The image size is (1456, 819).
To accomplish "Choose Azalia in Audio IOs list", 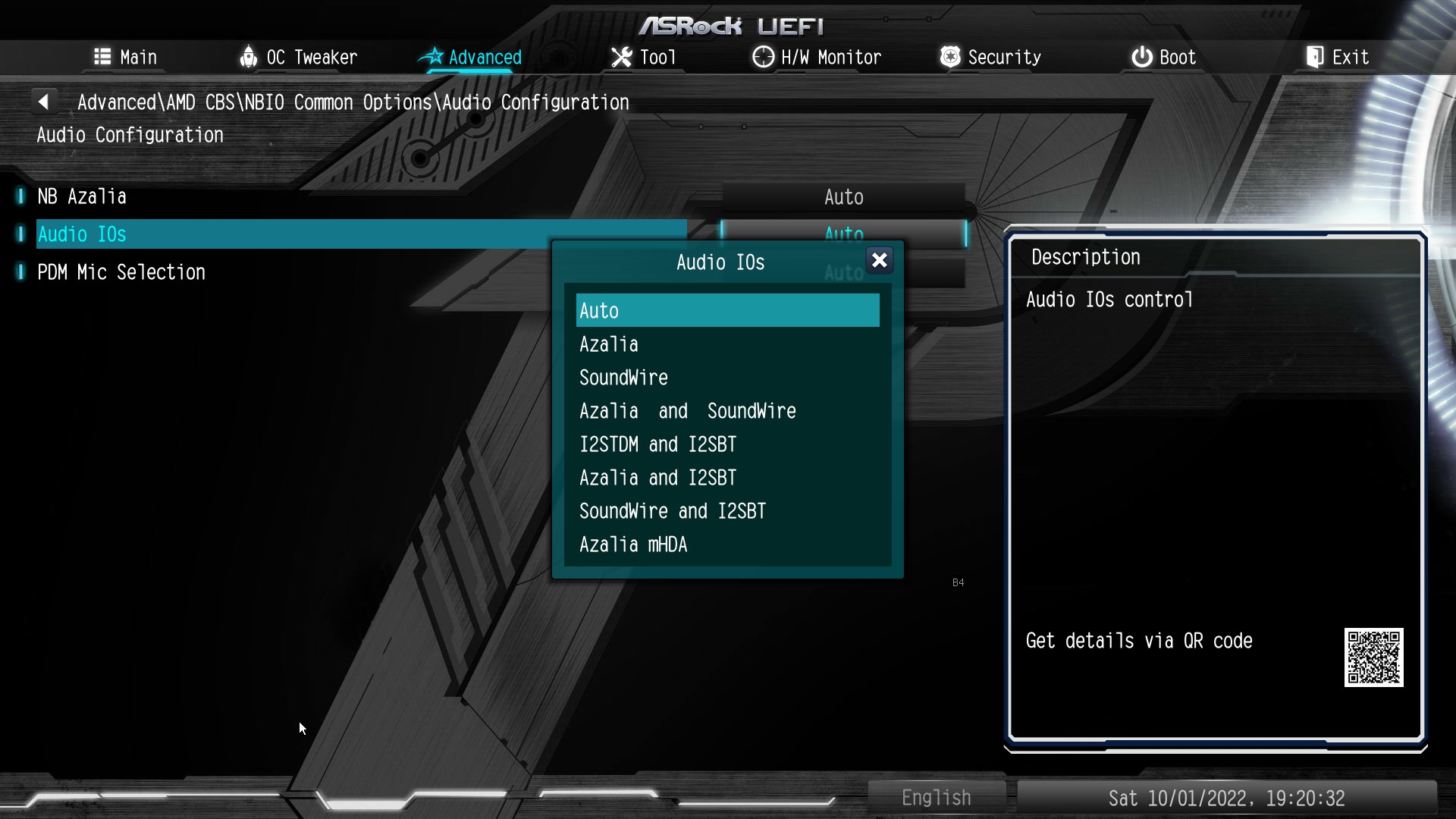I will 609,344.
